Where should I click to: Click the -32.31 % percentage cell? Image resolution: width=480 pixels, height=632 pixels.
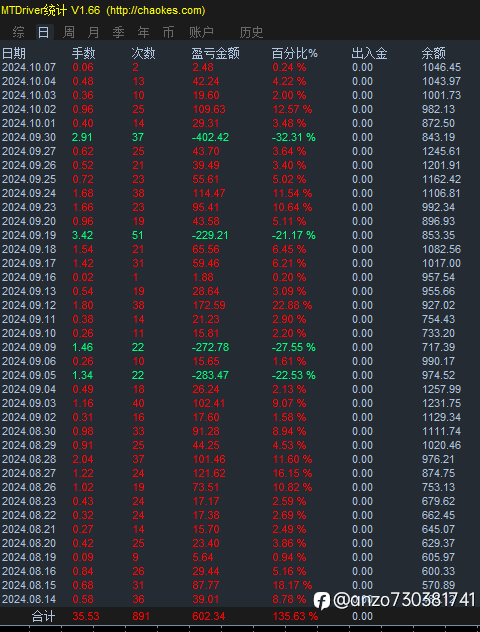click(x=294, y=137)
